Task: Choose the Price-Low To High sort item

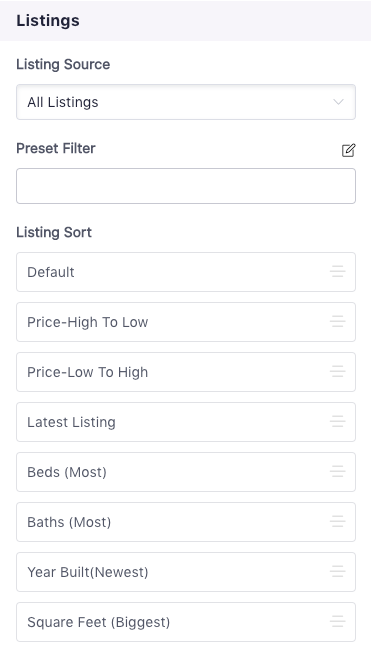Action: [186, 372]
